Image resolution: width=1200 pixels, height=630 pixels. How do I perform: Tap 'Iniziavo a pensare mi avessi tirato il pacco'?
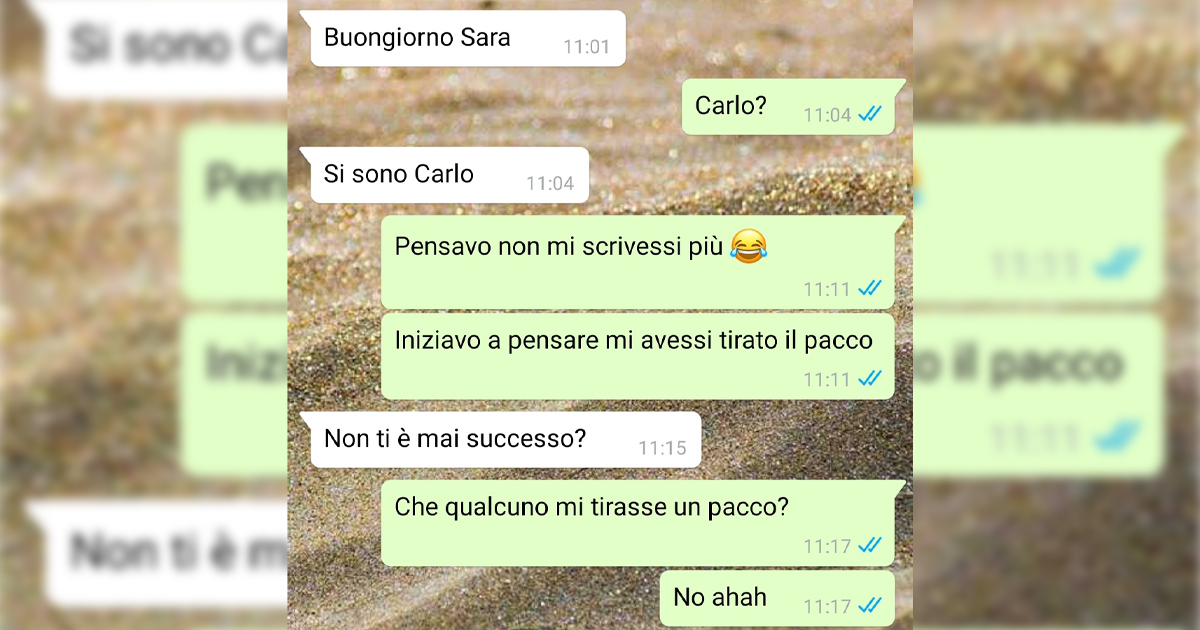[x=638, y=356]
